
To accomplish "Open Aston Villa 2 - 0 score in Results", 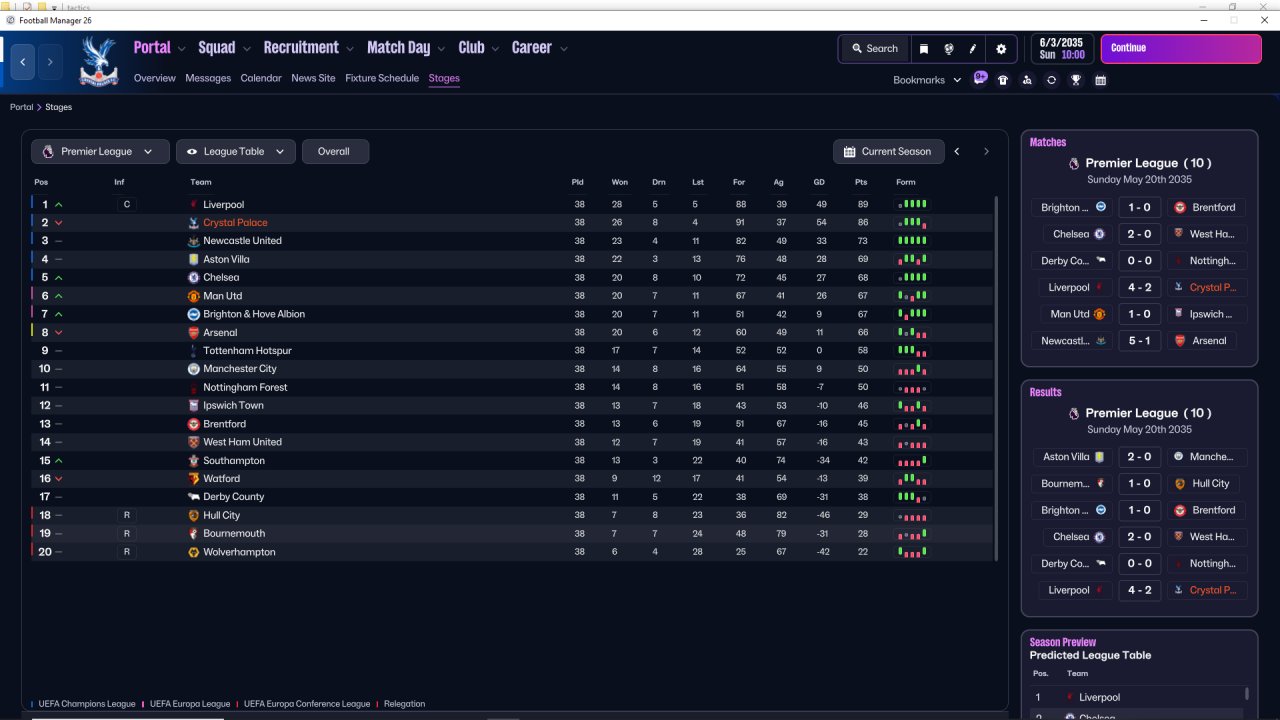I will [x=1139, y=457].
